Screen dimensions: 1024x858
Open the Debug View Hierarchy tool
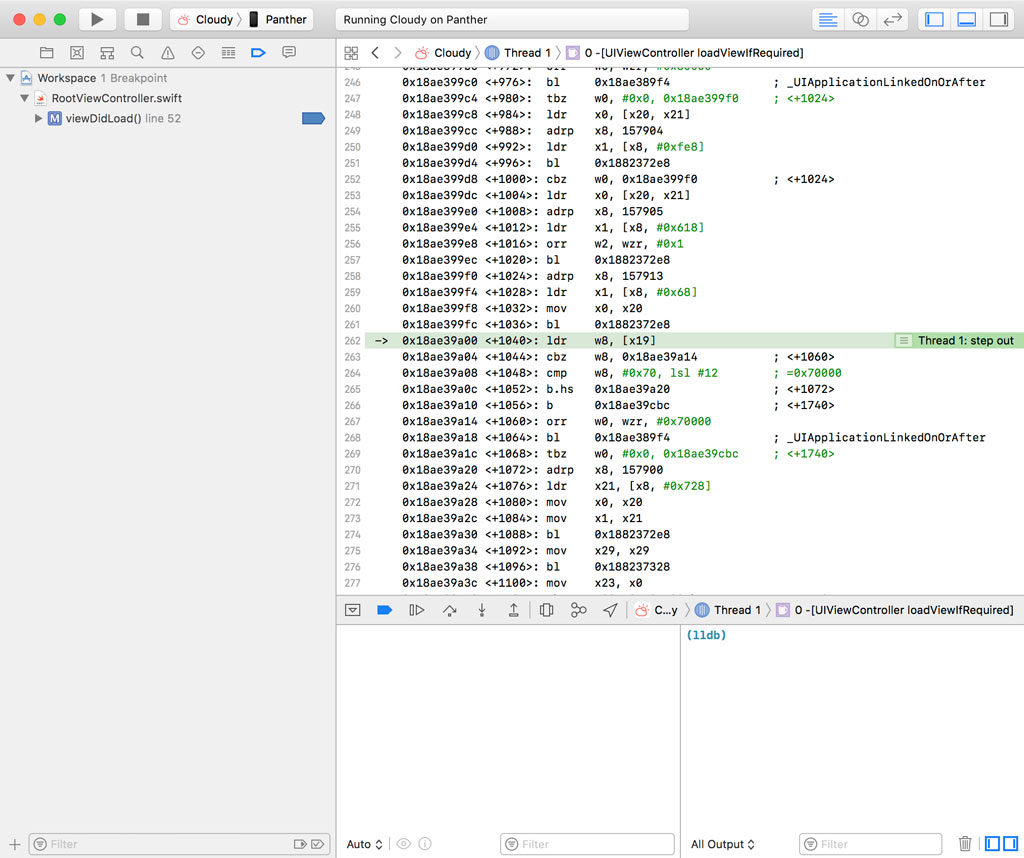tap(546, 610)
